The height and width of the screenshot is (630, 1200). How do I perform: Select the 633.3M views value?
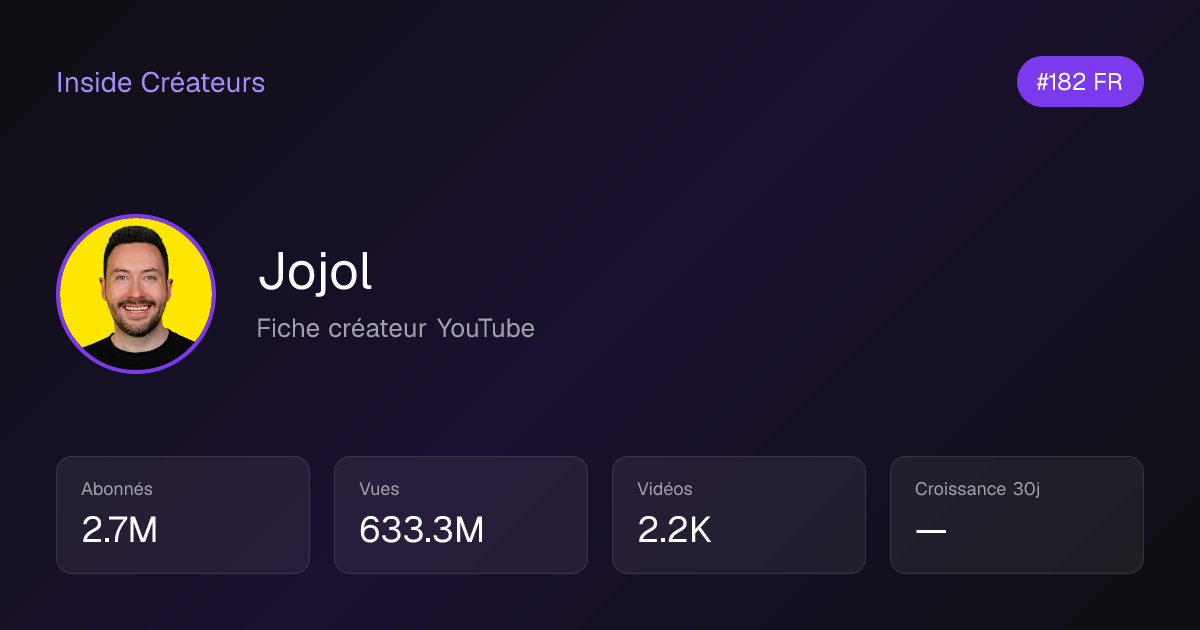pyautogui.click(x=422, y=530)
